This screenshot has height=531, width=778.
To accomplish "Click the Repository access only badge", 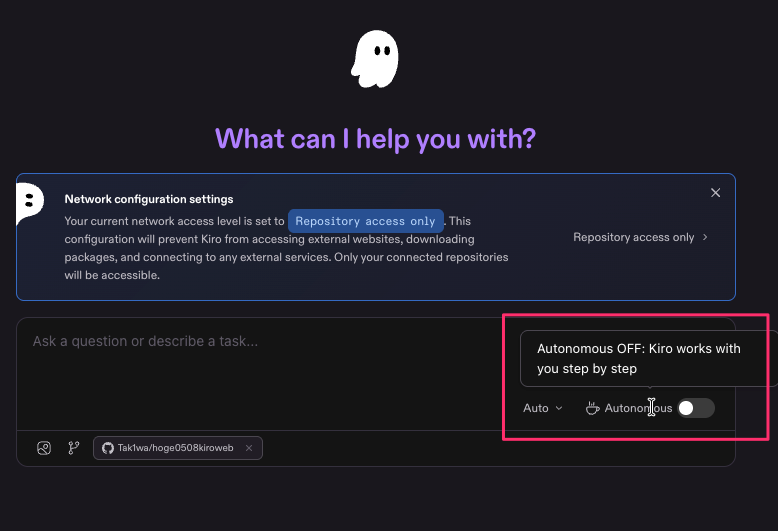I will click(366, 221).
